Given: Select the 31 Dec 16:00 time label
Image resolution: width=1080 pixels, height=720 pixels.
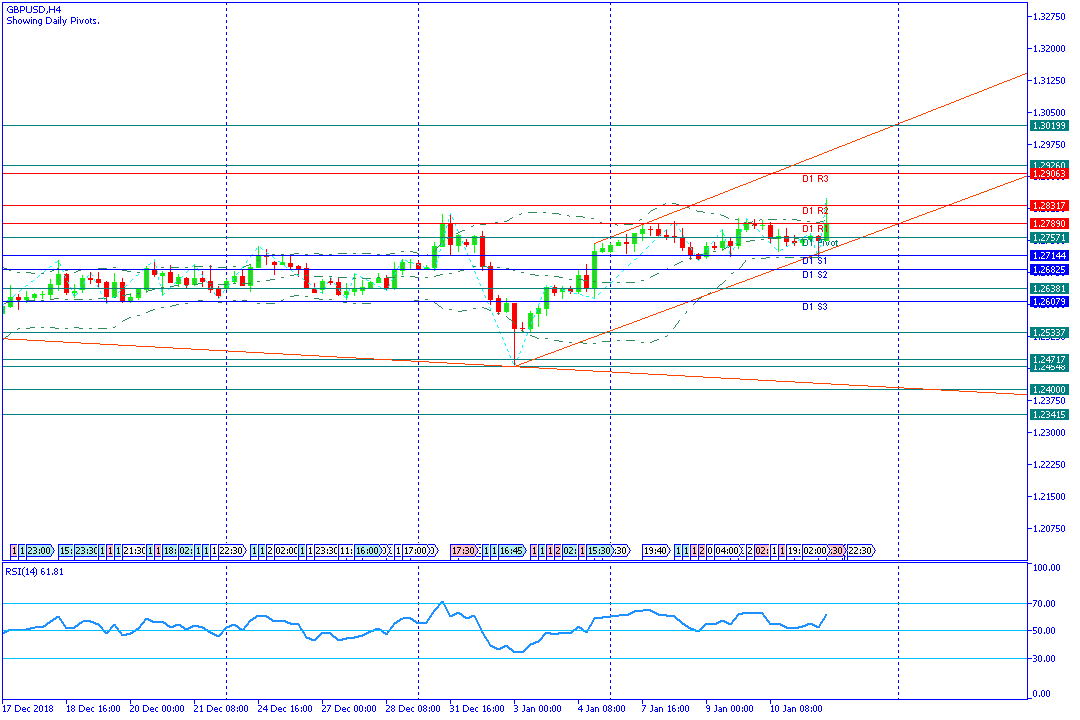Looking at the screenshot, I should [x=477, y=709].
